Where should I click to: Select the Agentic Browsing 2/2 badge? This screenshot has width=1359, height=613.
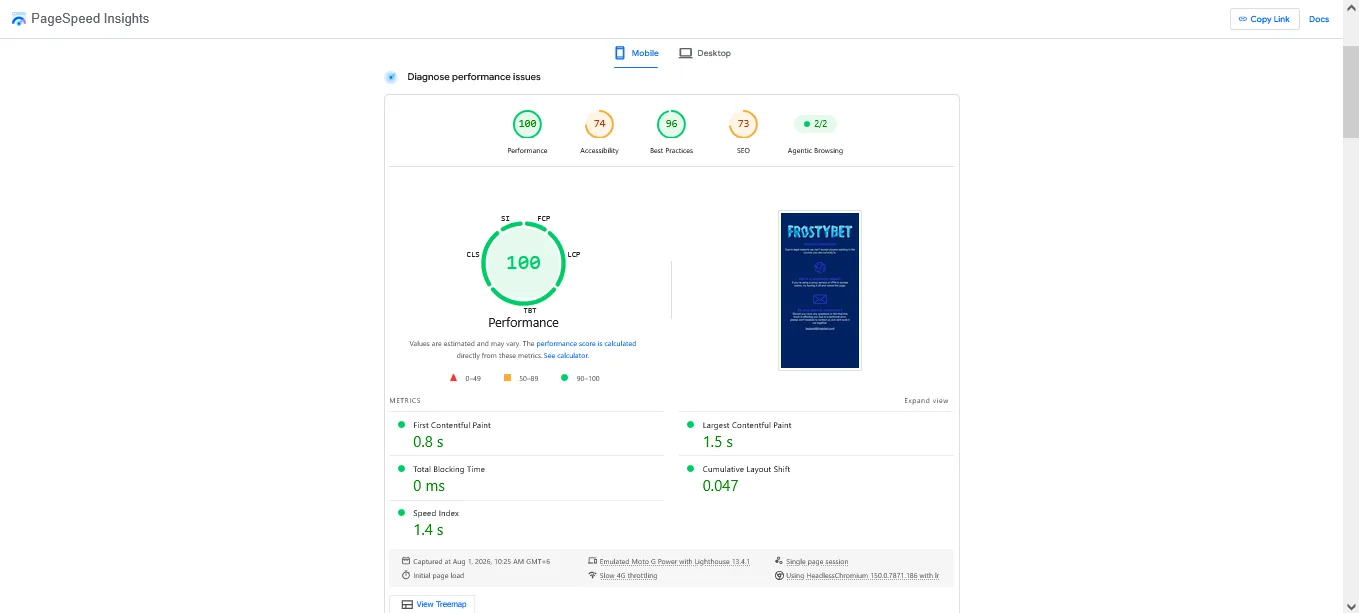[x=815, y=124]
